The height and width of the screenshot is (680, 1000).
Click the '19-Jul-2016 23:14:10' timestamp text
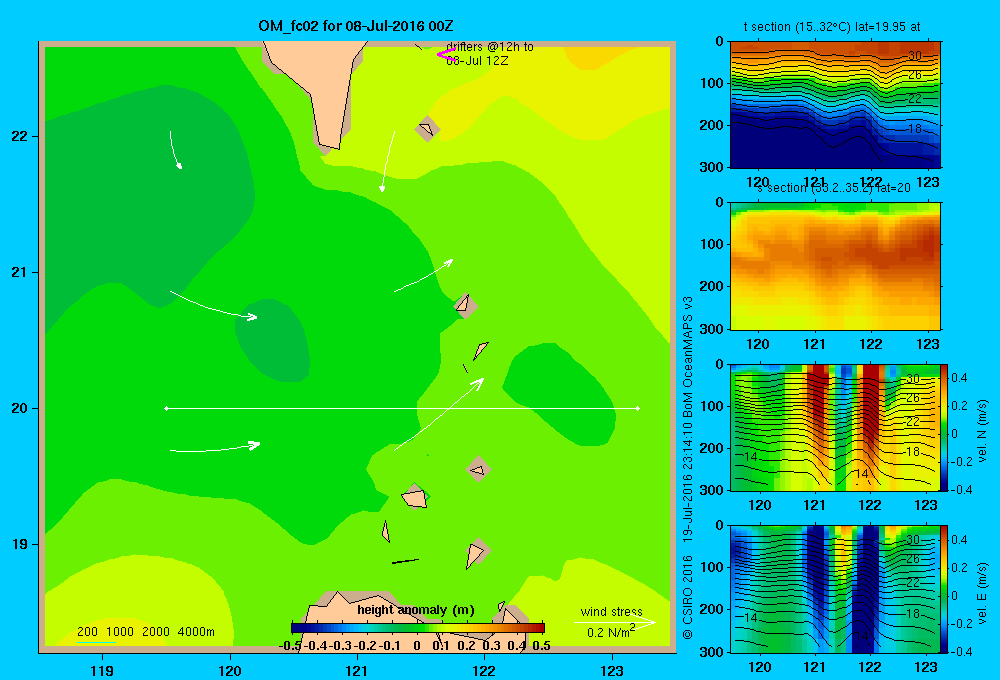click(688, 482)
